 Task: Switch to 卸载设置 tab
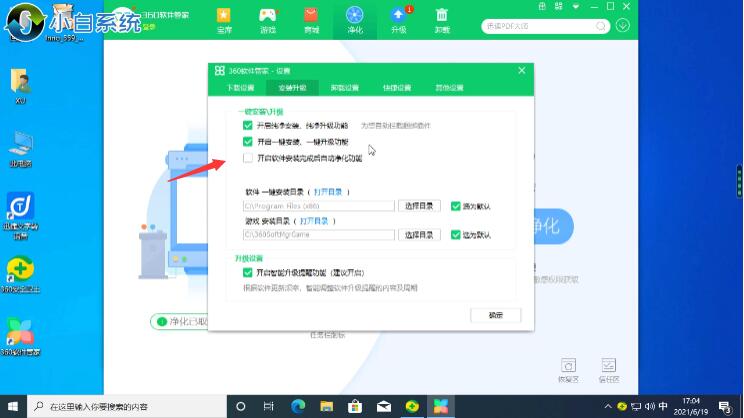344,88
